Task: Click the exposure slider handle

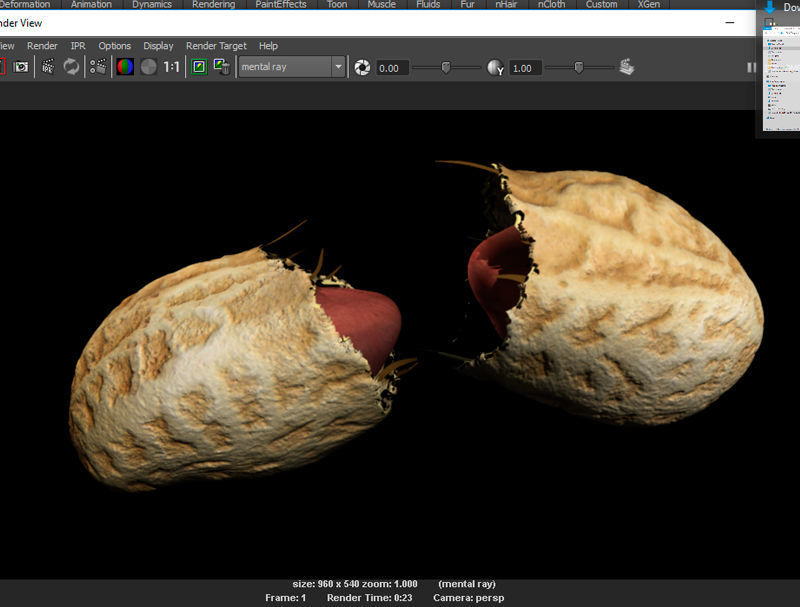Action: tap(446, 67)
